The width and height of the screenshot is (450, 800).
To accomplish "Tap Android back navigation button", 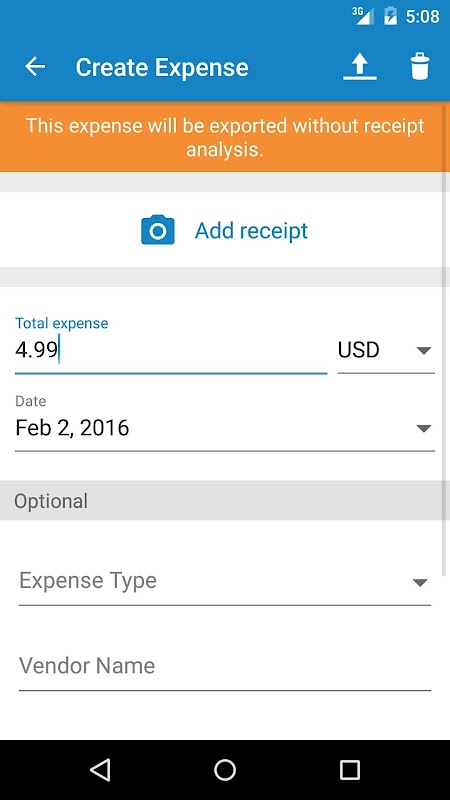I will (100, 769).
